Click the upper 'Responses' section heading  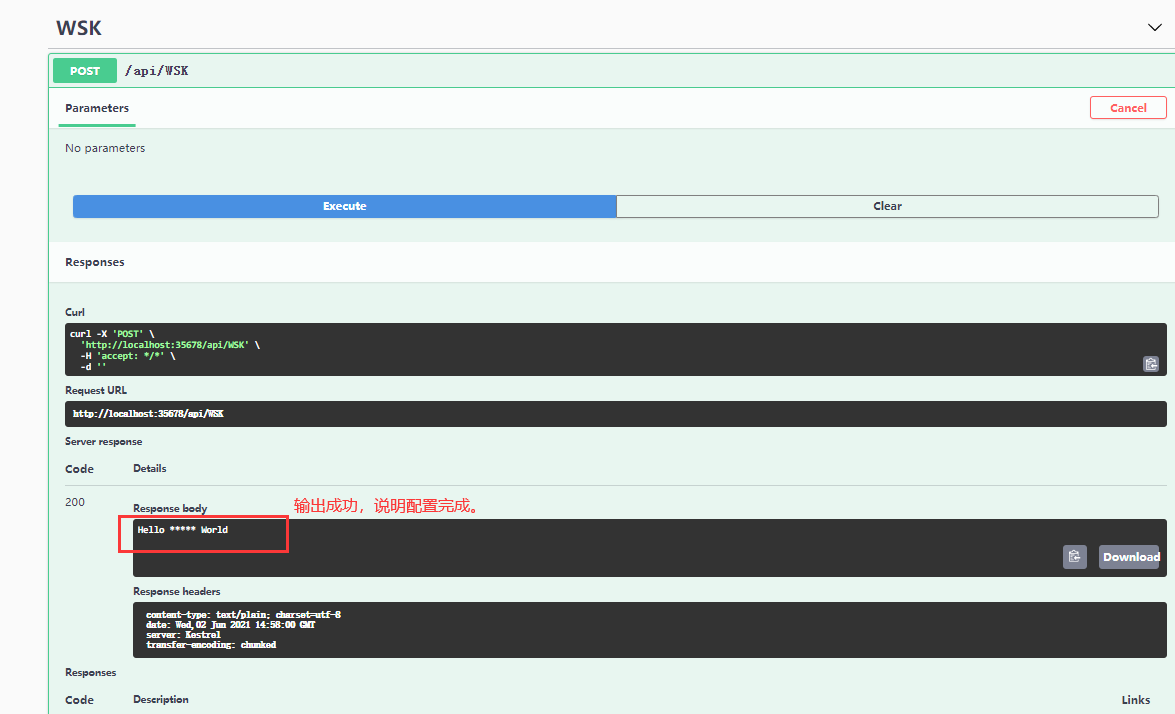pyautogui.click(x=94, y=262)
